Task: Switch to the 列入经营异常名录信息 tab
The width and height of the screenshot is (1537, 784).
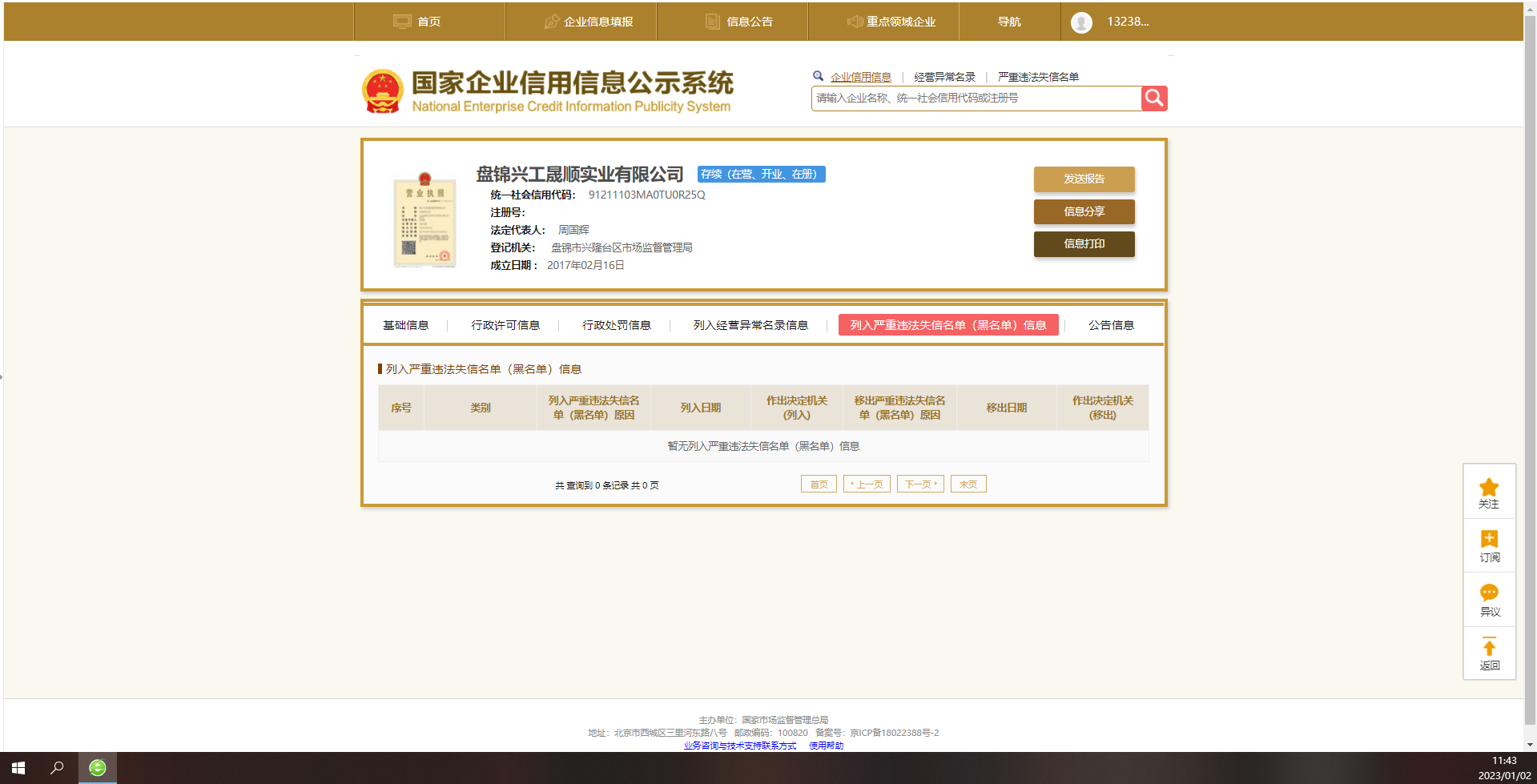Action: coord(750,325)
